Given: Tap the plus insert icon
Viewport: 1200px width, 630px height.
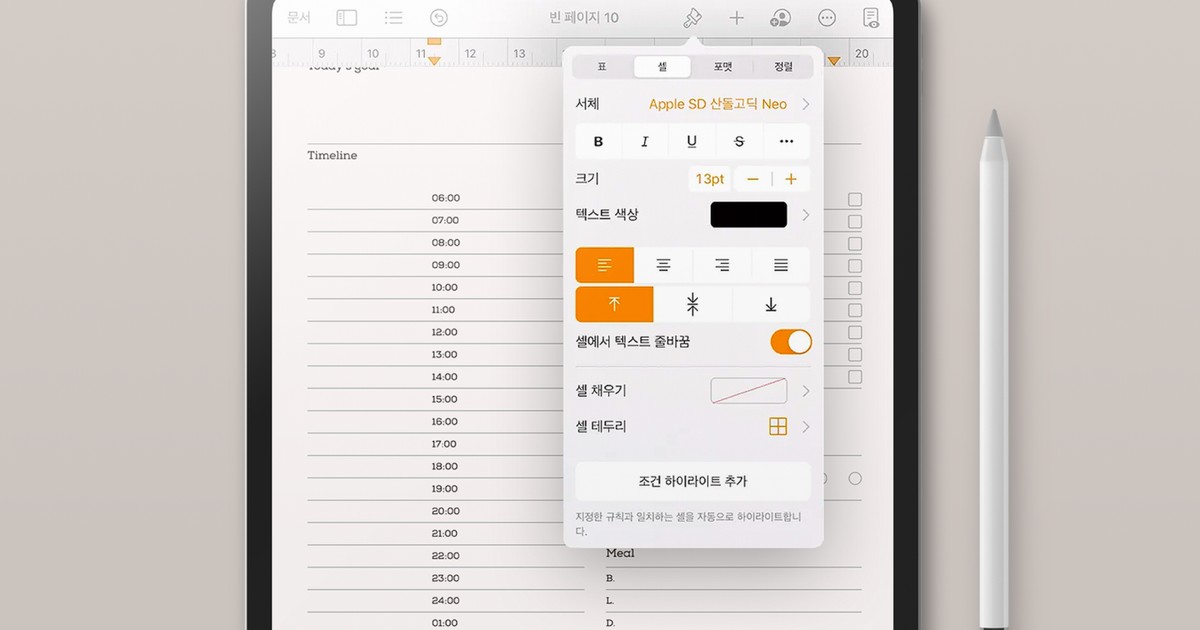Looking at the screenshot, I should pos(735,17).
